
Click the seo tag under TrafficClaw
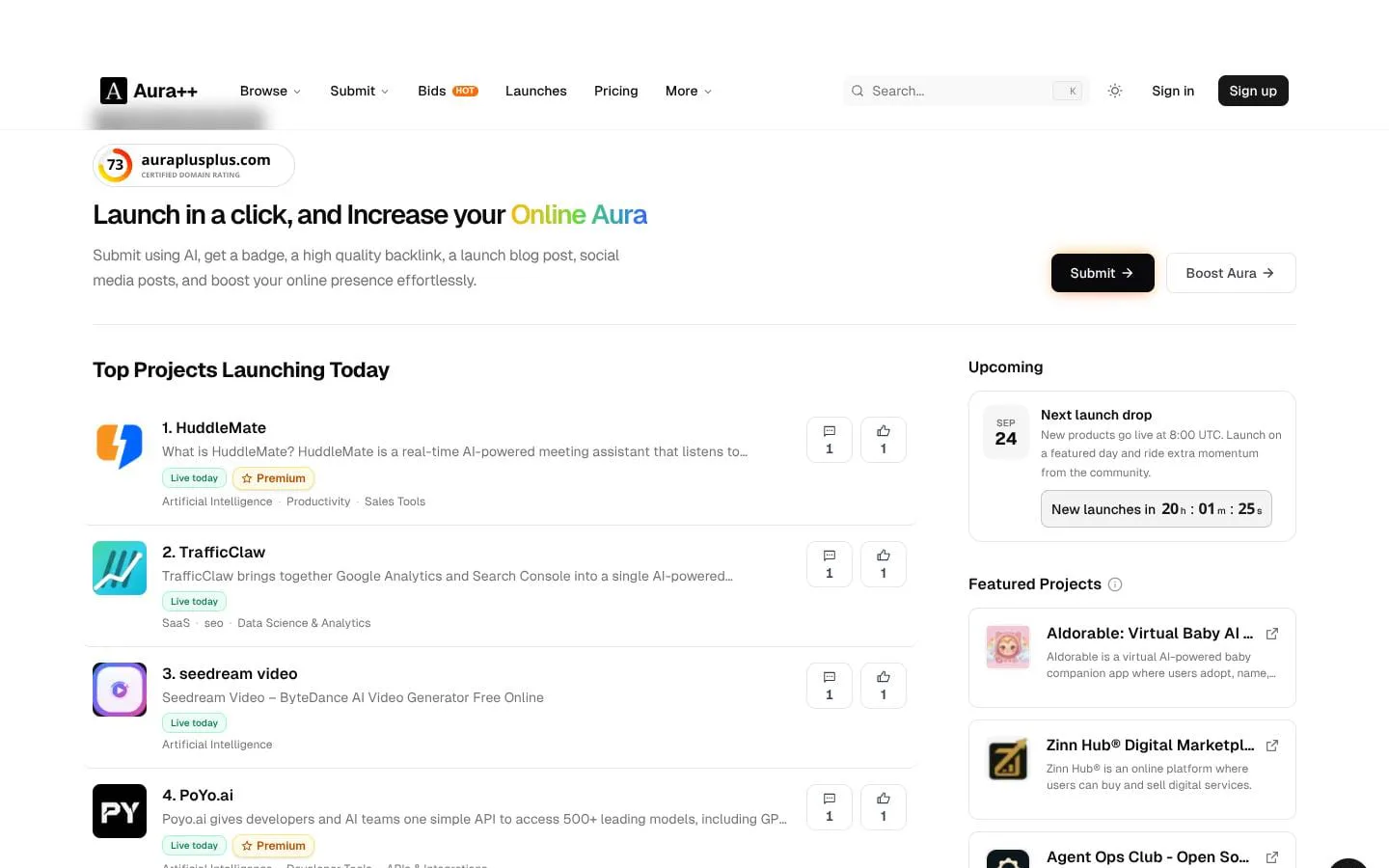point(214,623)
